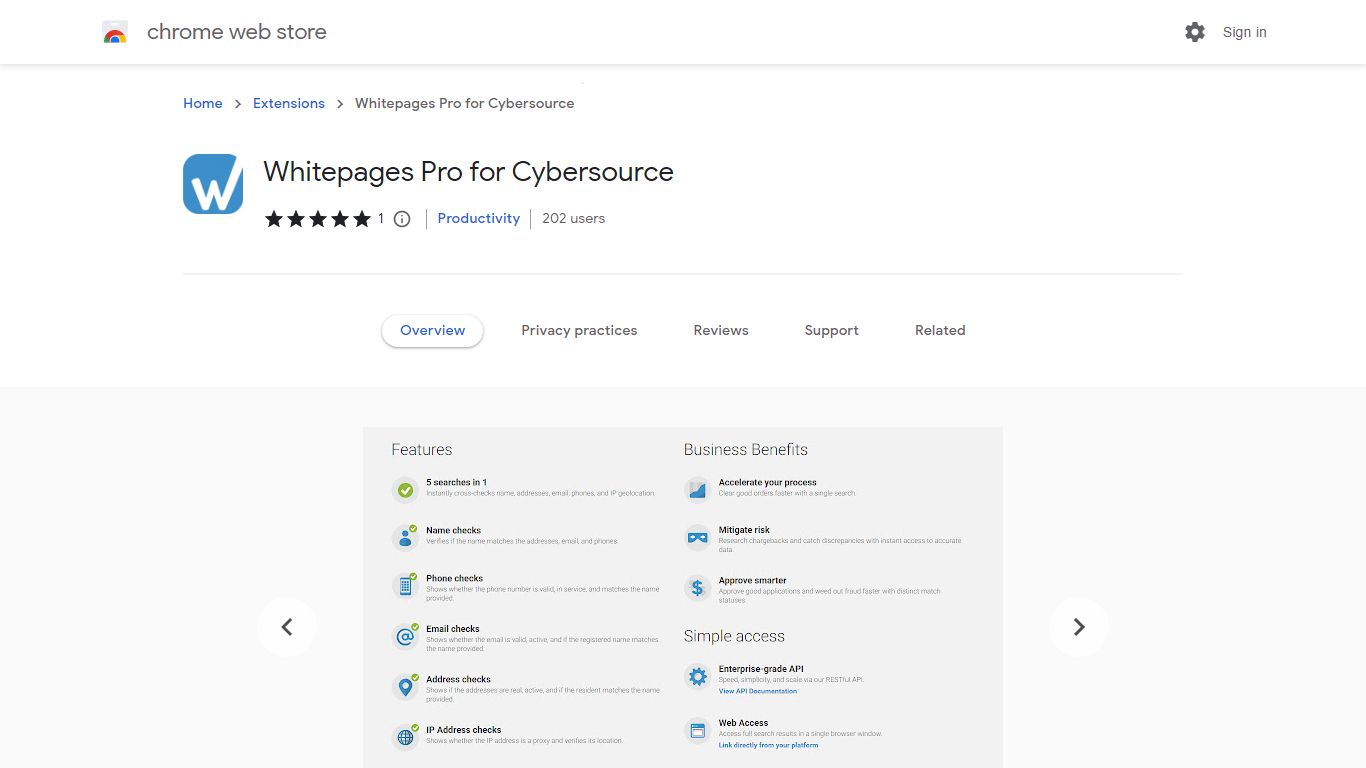
Task: Click the 'Features' heading in the screenshot
Action: [x=422, y=450]
